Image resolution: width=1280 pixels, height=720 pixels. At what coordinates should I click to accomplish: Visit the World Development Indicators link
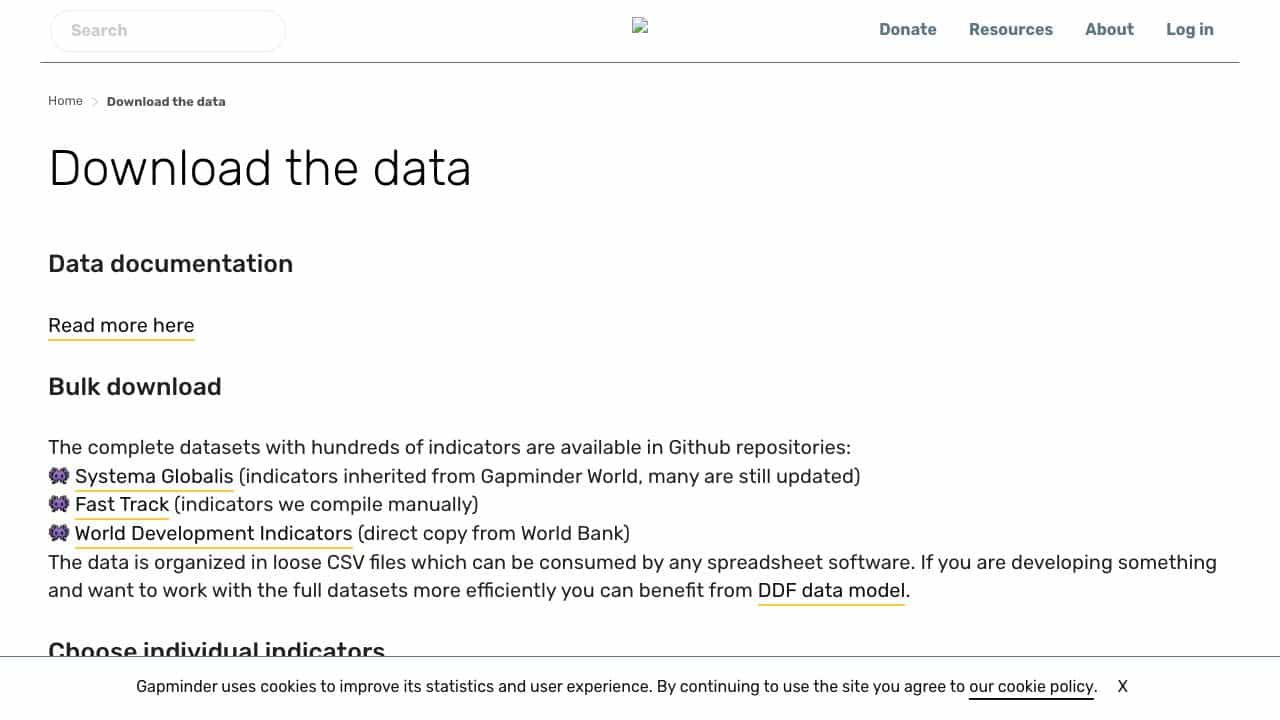pos(214,534)
